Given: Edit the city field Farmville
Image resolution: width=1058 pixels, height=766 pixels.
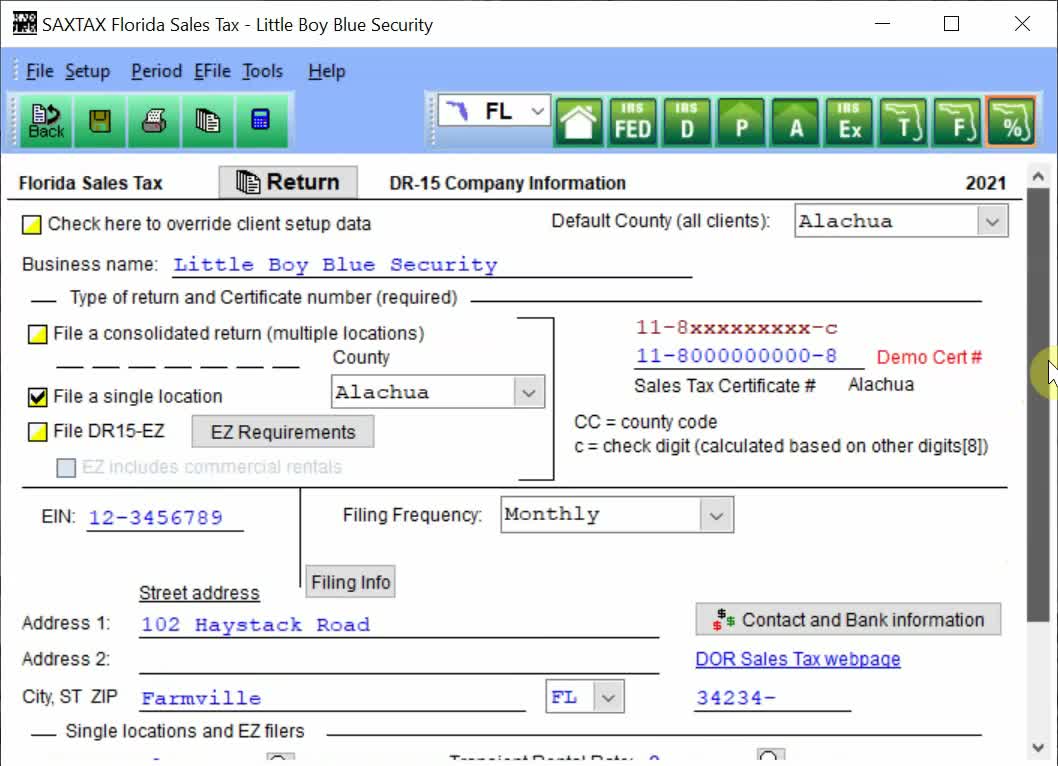Looking at the screenshot, I should (333, 698).
